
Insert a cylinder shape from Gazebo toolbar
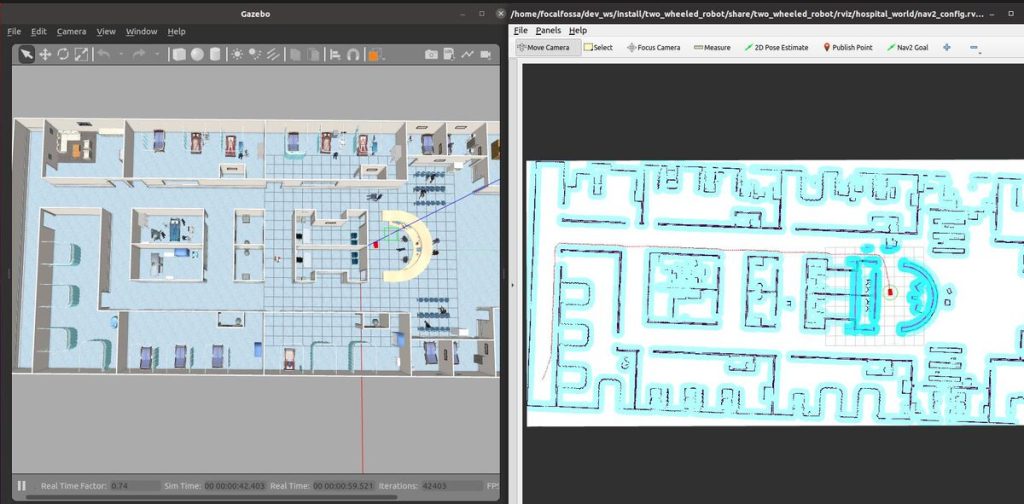pos(215,54)
